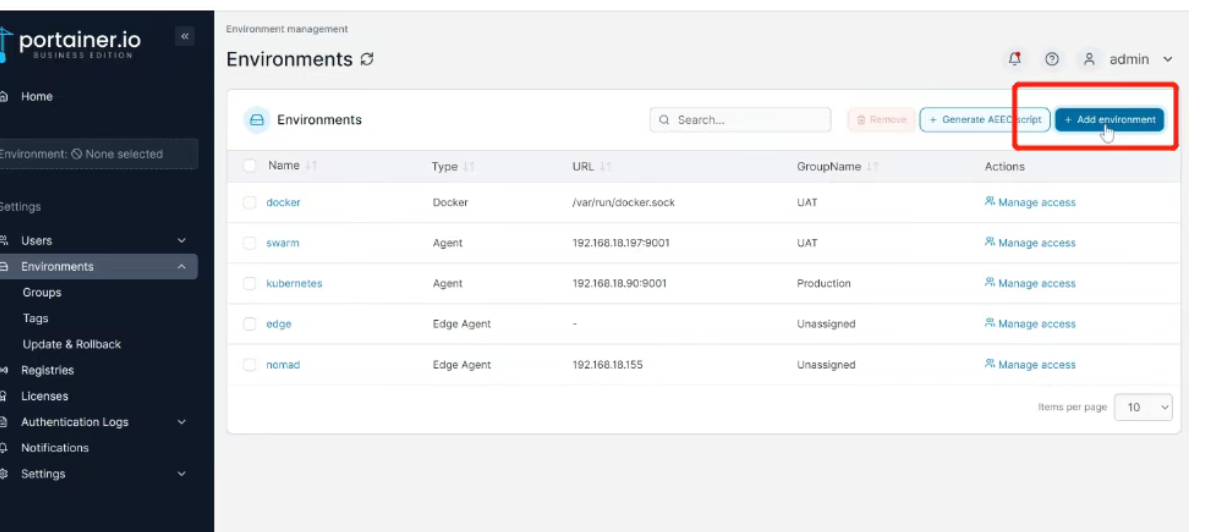1229x532 pixels.
Task: Select the kubernetes row checkbox
Action: pyautogui.click(x=250, y=284)
